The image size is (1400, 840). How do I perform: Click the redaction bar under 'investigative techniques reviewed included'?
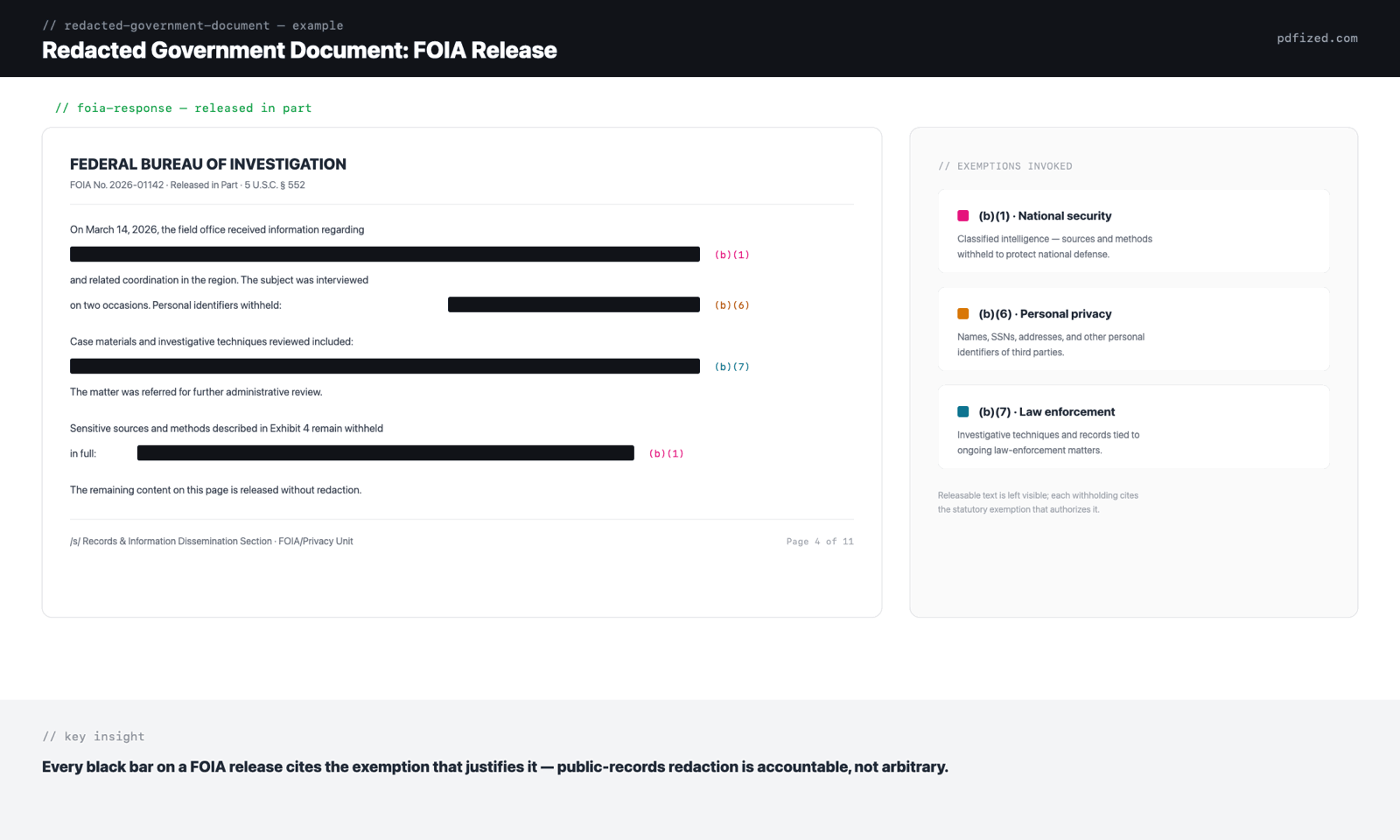coord(385,366)
